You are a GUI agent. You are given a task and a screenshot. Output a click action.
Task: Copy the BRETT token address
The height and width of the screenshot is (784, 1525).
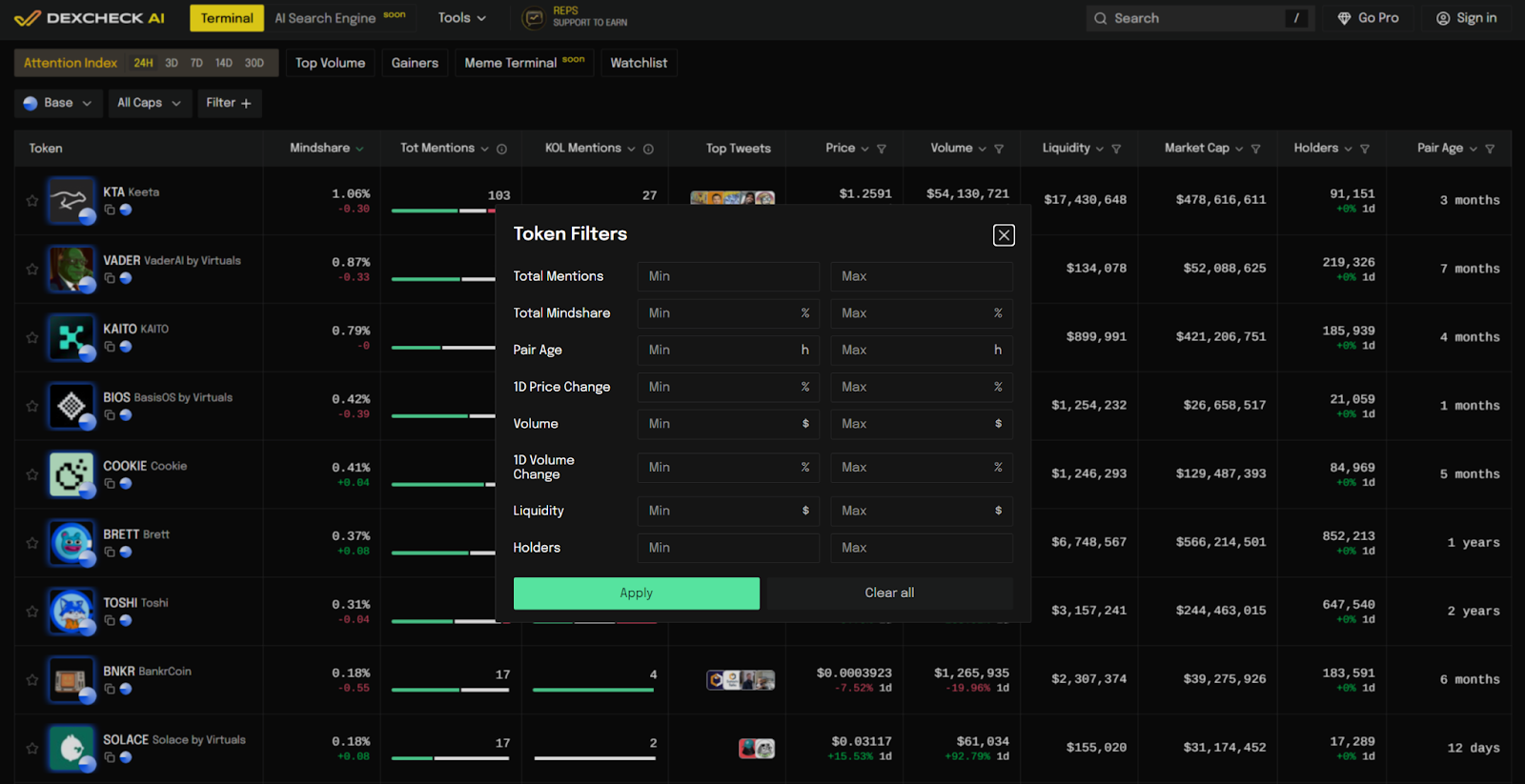[110, 553]
